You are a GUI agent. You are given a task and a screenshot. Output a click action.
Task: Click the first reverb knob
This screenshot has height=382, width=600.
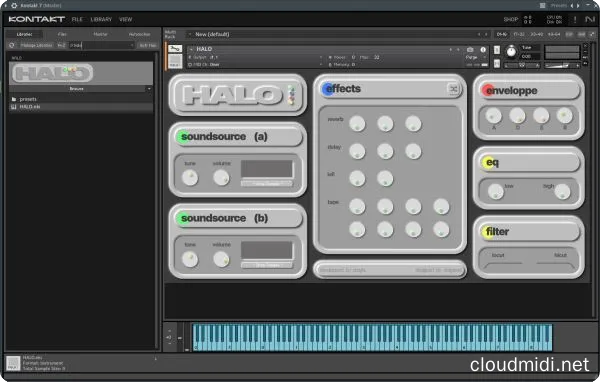[x=357, y=124]
